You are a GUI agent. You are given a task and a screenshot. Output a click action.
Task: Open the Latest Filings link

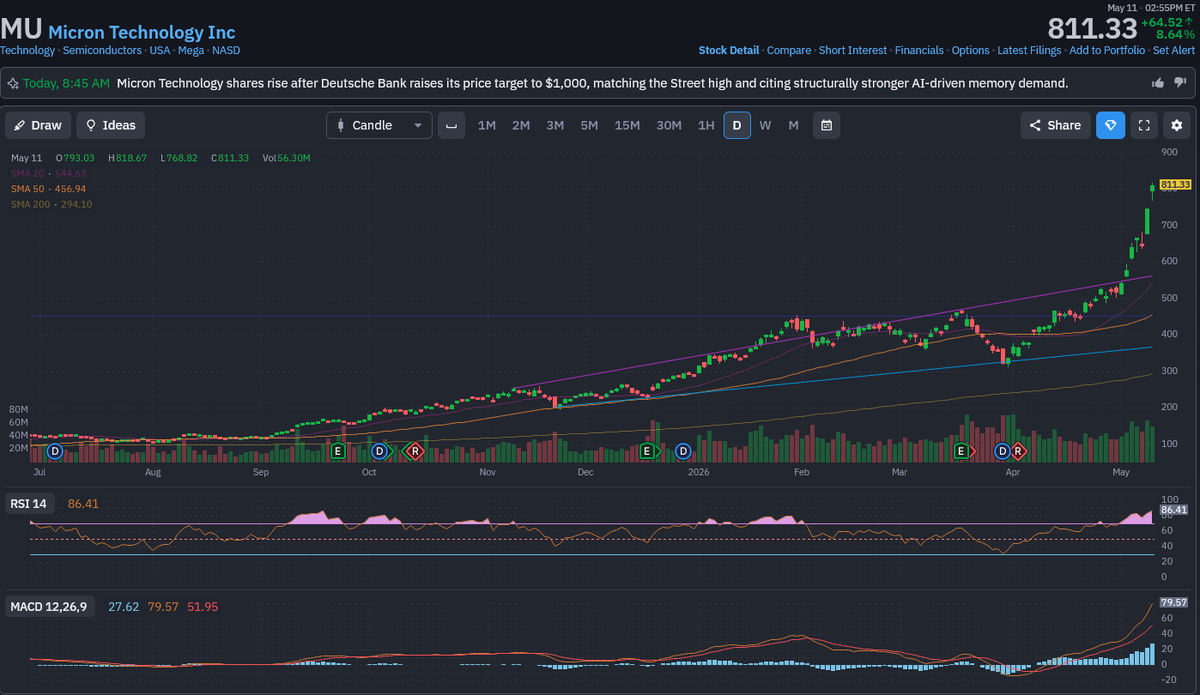1029,50
